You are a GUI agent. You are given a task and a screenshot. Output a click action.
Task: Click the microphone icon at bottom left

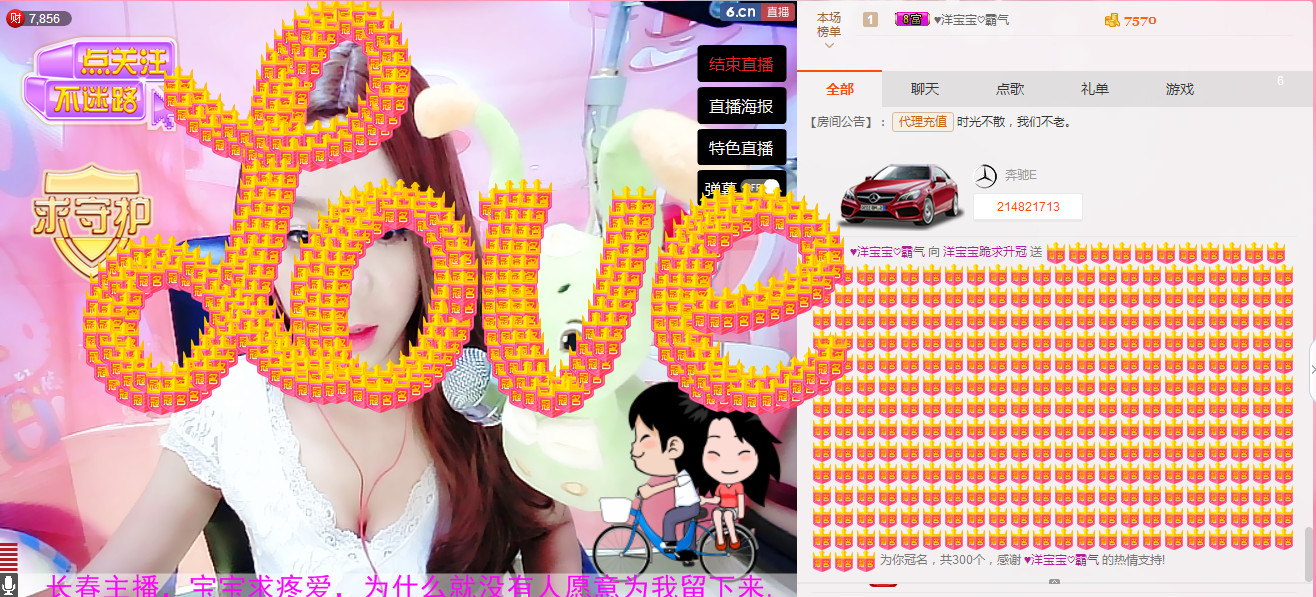coord(9,585)
